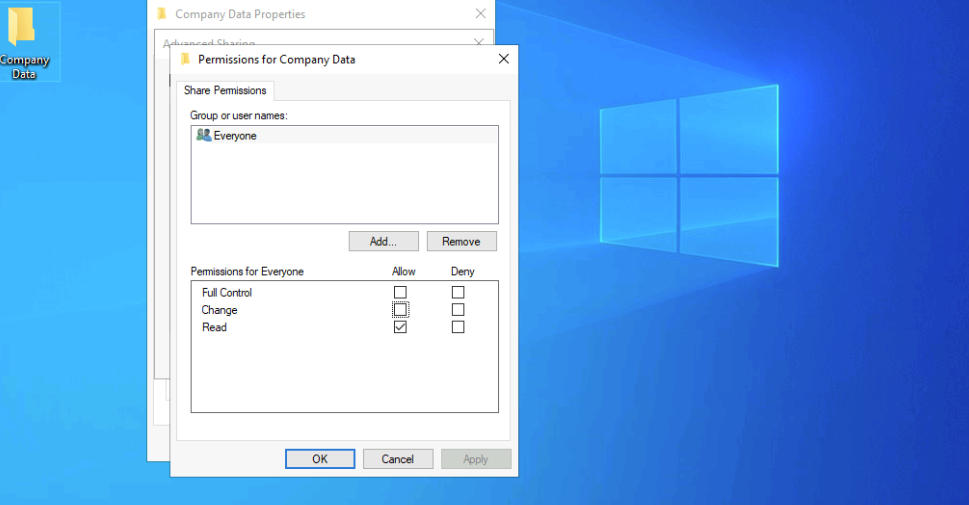Click the Add... button
The width and height of the screenshot is (969, 505).
[x=383, y=241]
